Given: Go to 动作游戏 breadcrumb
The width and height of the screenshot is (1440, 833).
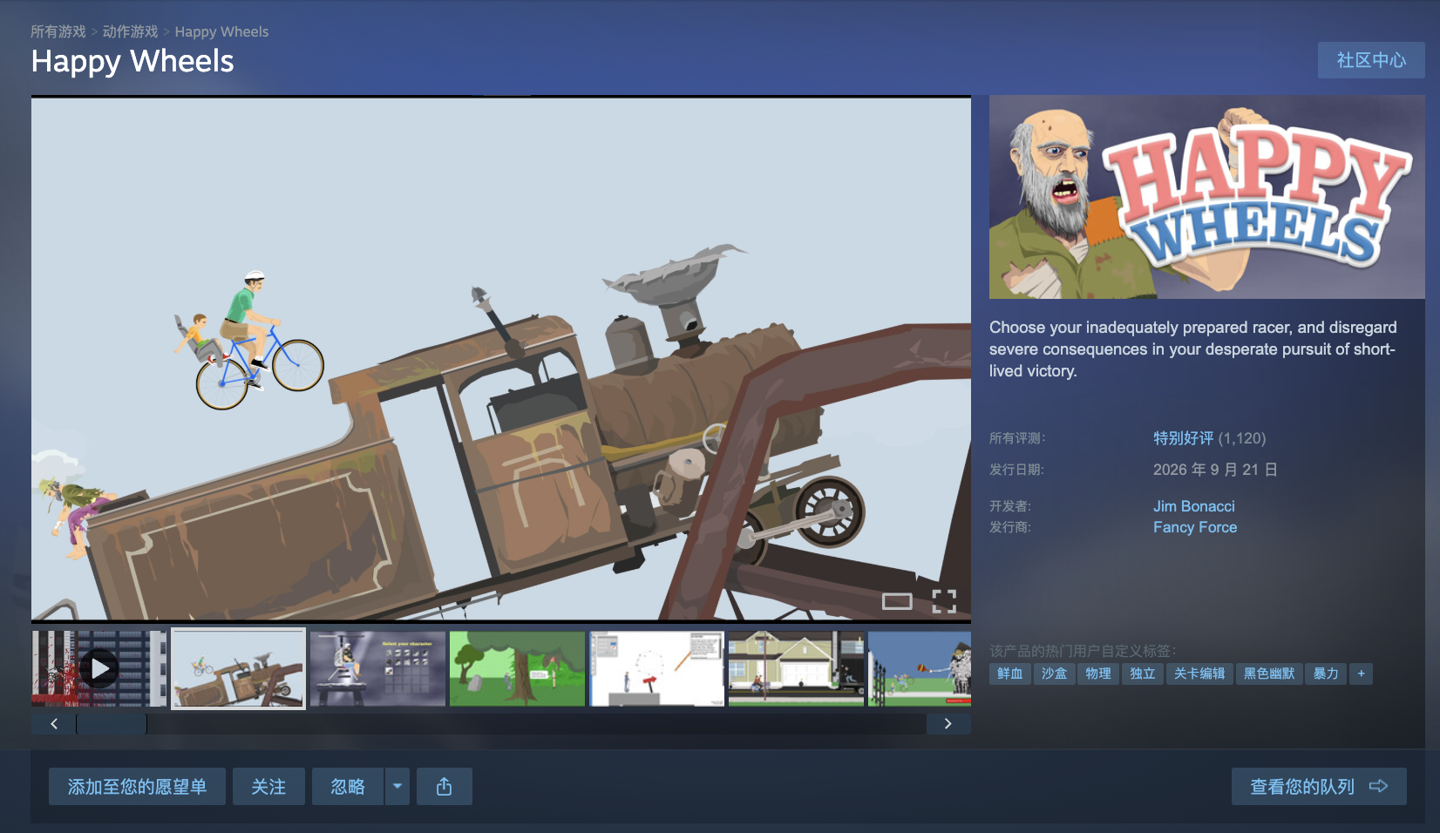Looking at the screenshot, I should pyautogui.click(x=130, y=32).
